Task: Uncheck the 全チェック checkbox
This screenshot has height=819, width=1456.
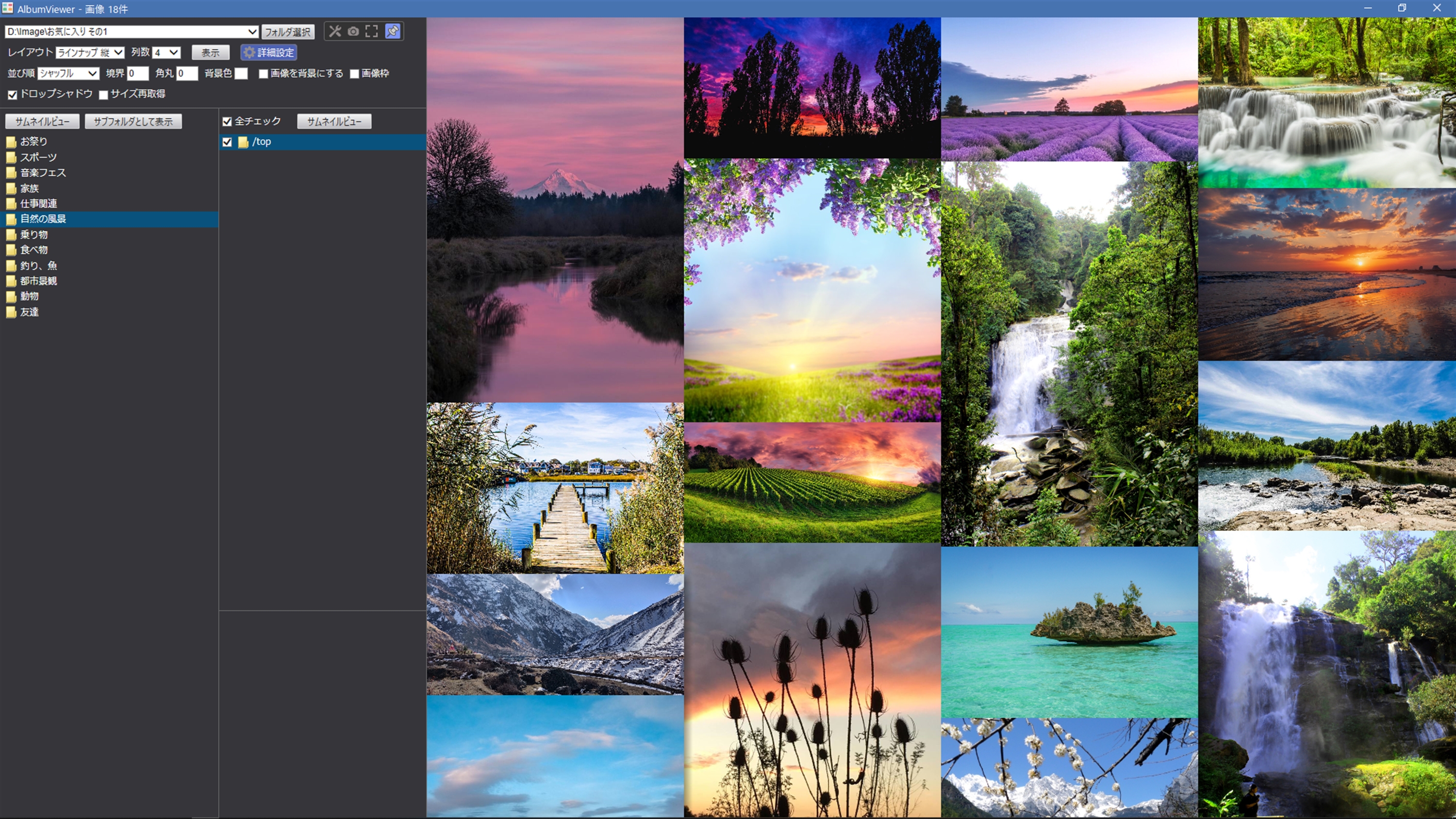Action: click(x=227, y=121)
